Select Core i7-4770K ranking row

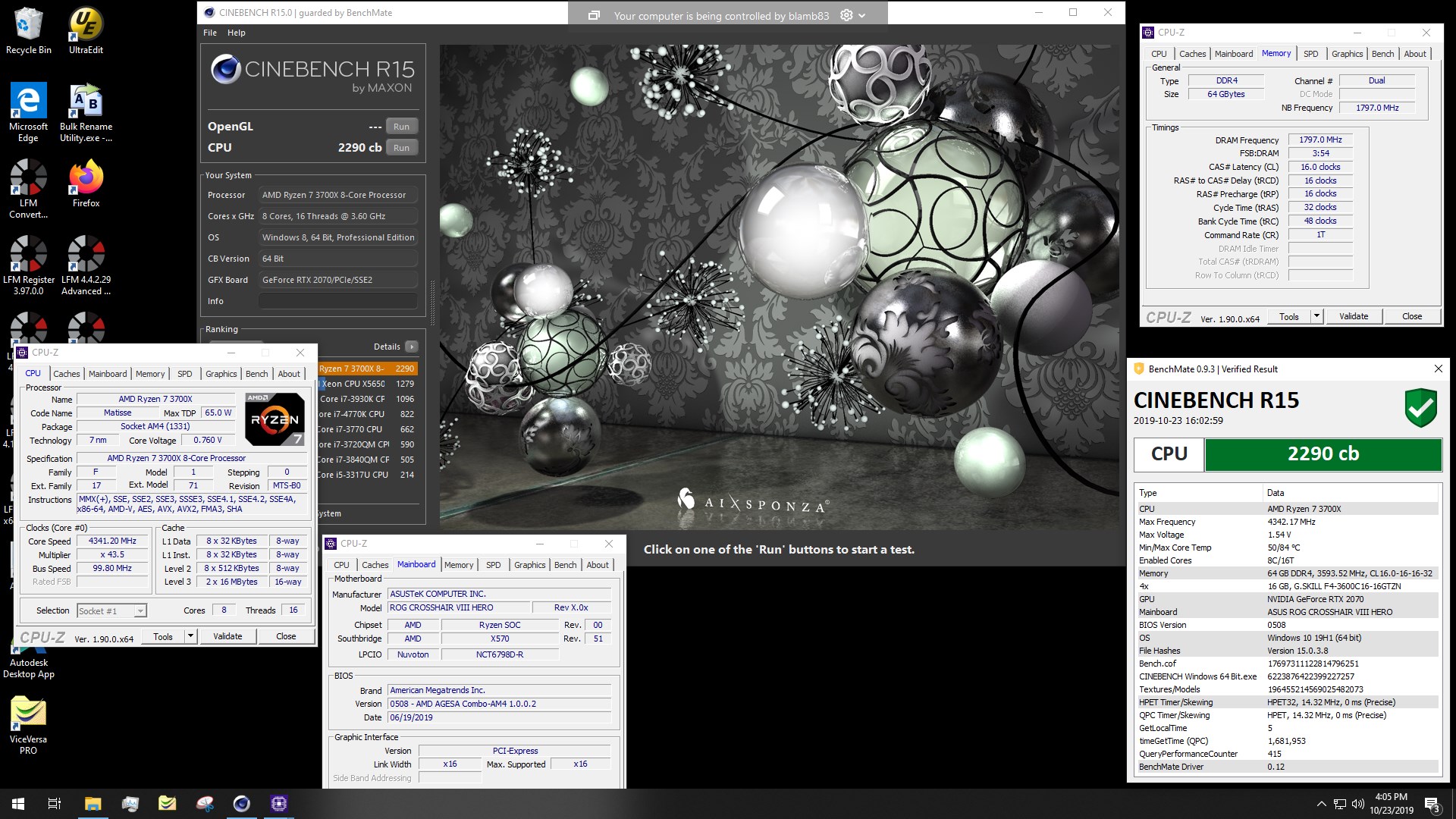367,414
